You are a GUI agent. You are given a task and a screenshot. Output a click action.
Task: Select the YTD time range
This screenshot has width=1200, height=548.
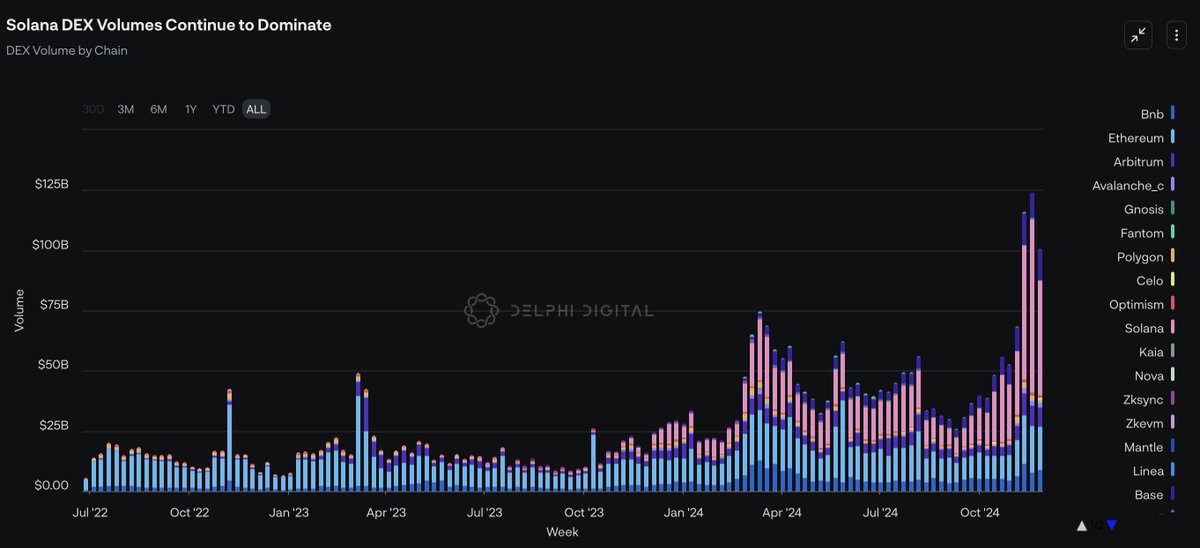point(224,109)
